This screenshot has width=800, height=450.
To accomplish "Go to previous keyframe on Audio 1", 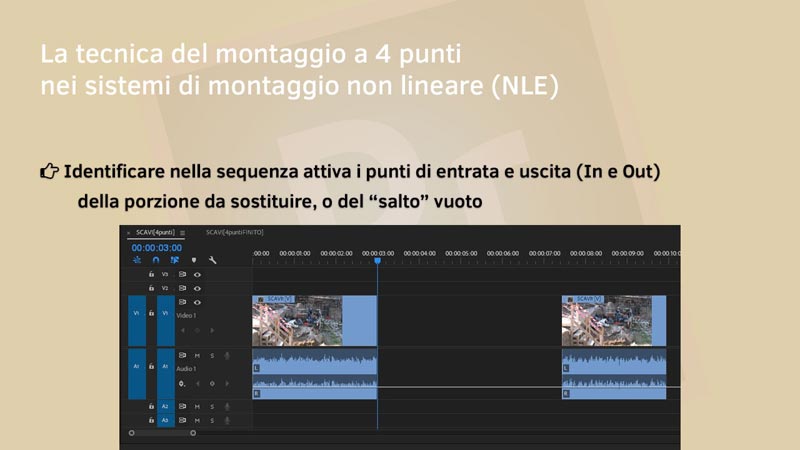I will 197,384.
